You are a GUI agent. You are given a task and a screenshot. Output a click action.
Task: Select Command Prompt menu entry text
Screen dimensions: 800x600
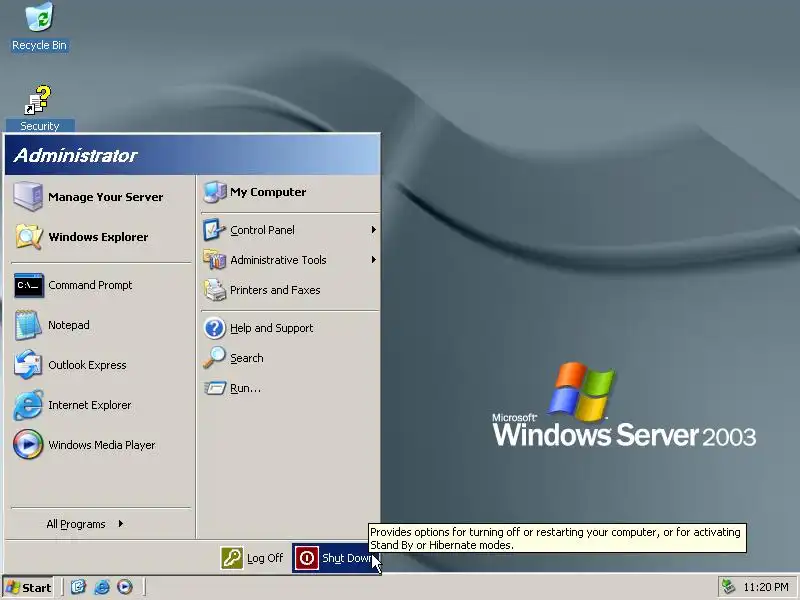click(x=90, y=285)
